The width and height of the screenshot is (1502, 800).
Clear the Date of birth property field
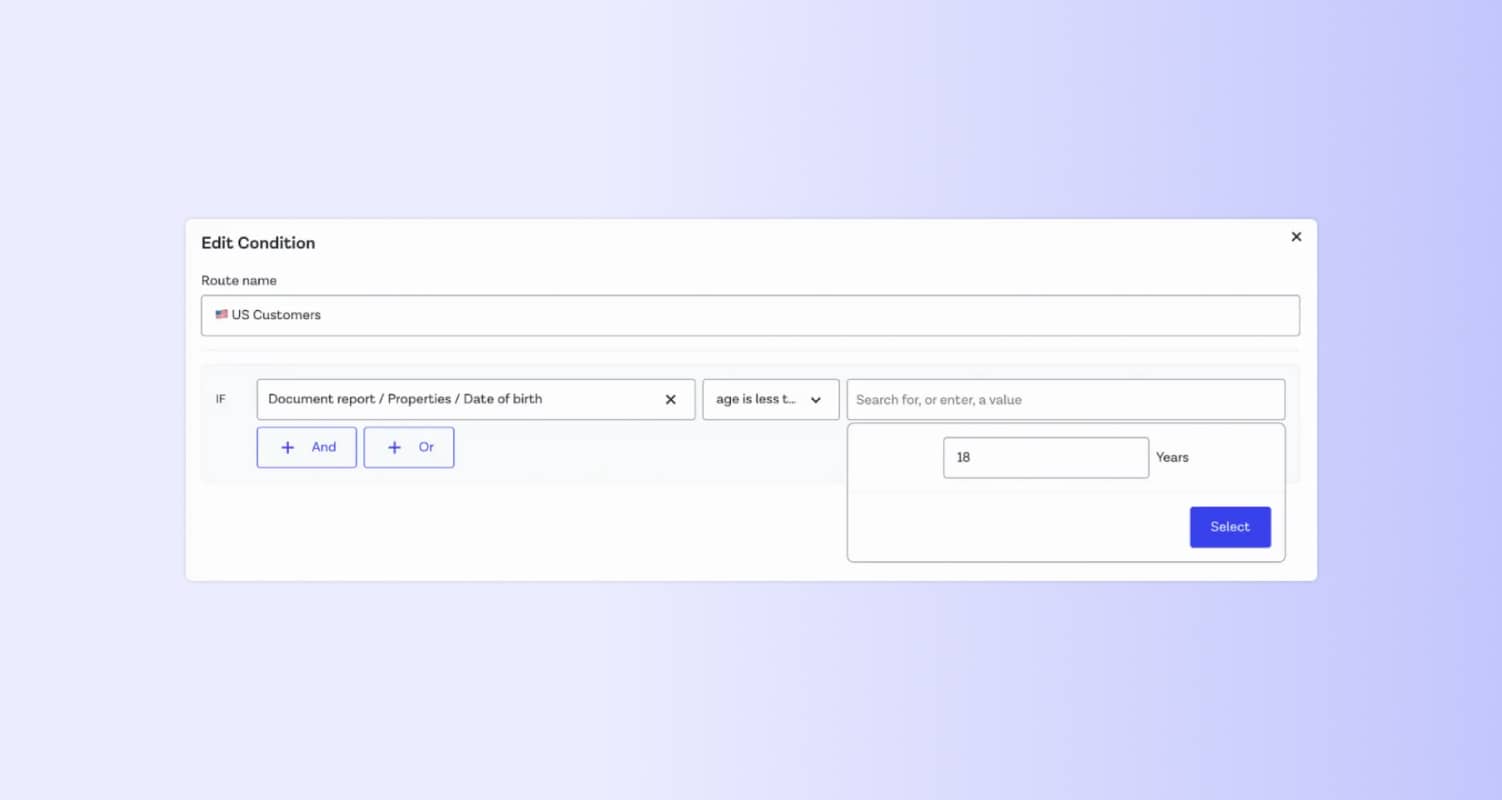pyautogui.click(x=671, y=399)
